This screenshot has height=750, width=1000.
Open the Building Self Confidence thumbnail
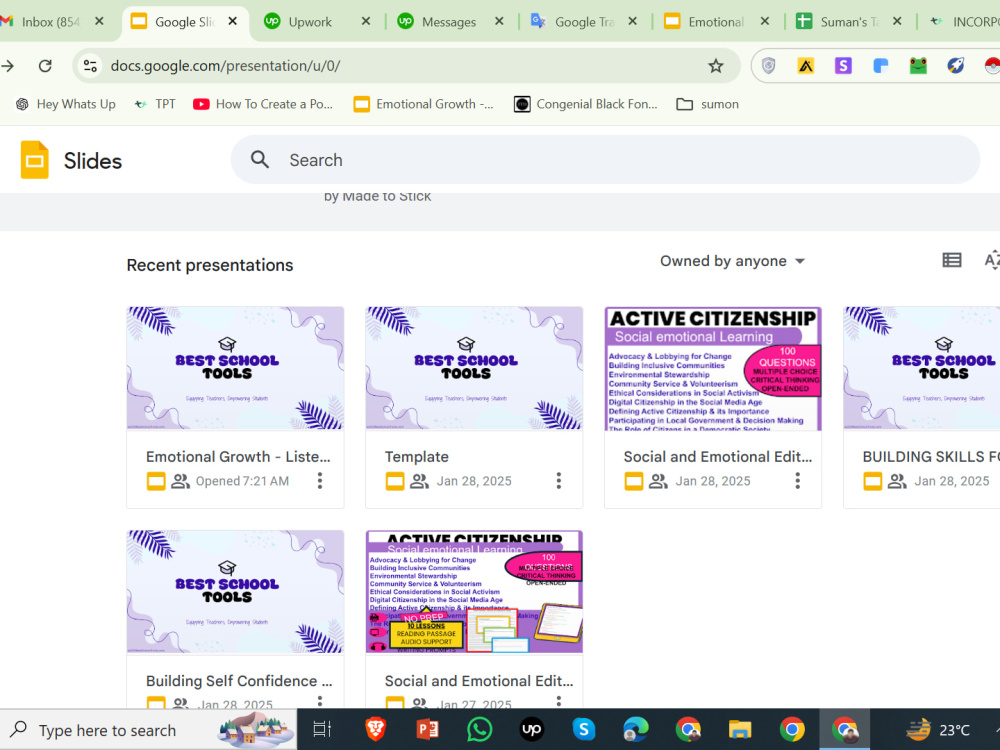click(x=235, y=591)
